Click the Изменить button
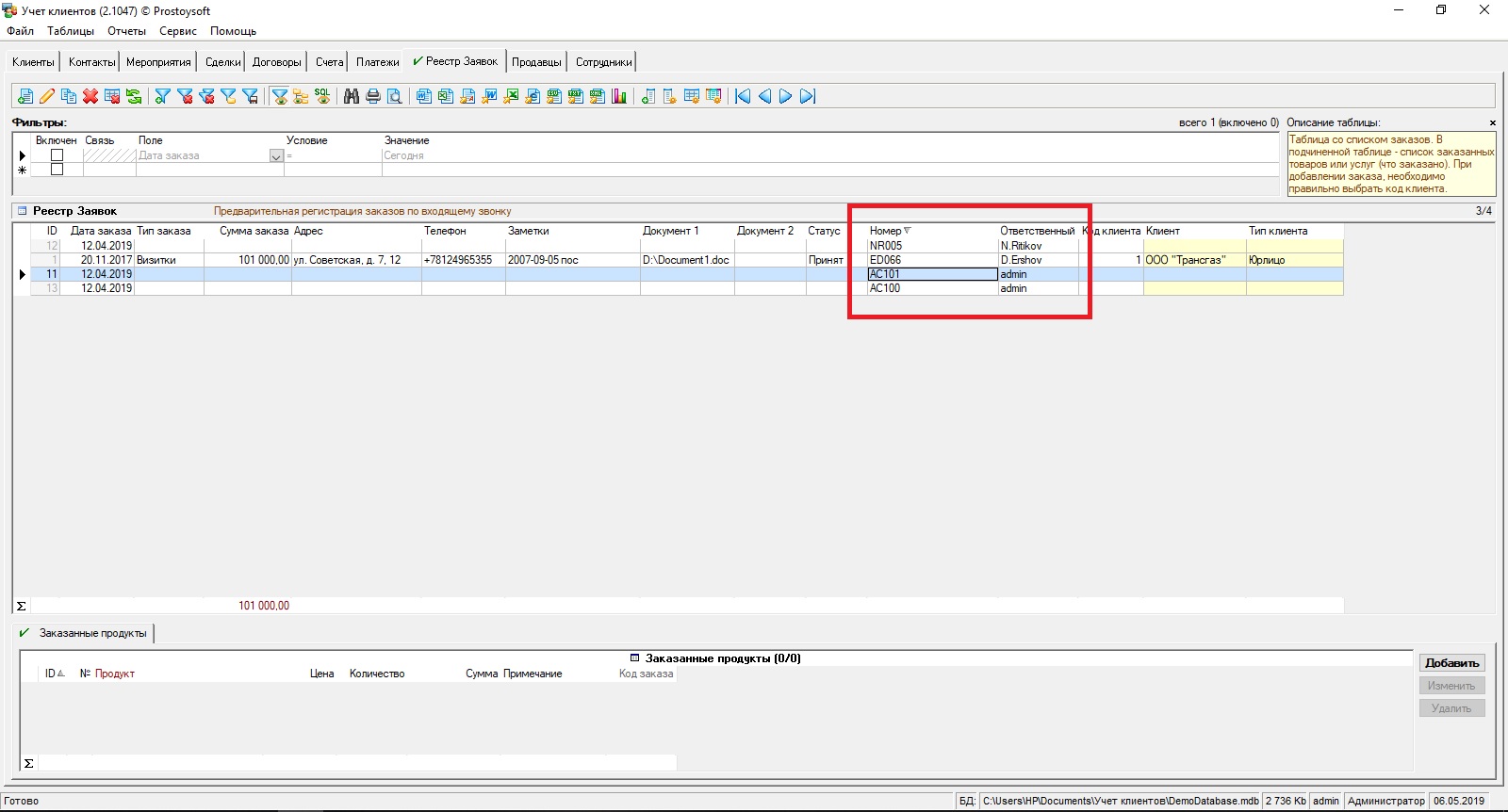1508x812 pixels. (1451, 686)
